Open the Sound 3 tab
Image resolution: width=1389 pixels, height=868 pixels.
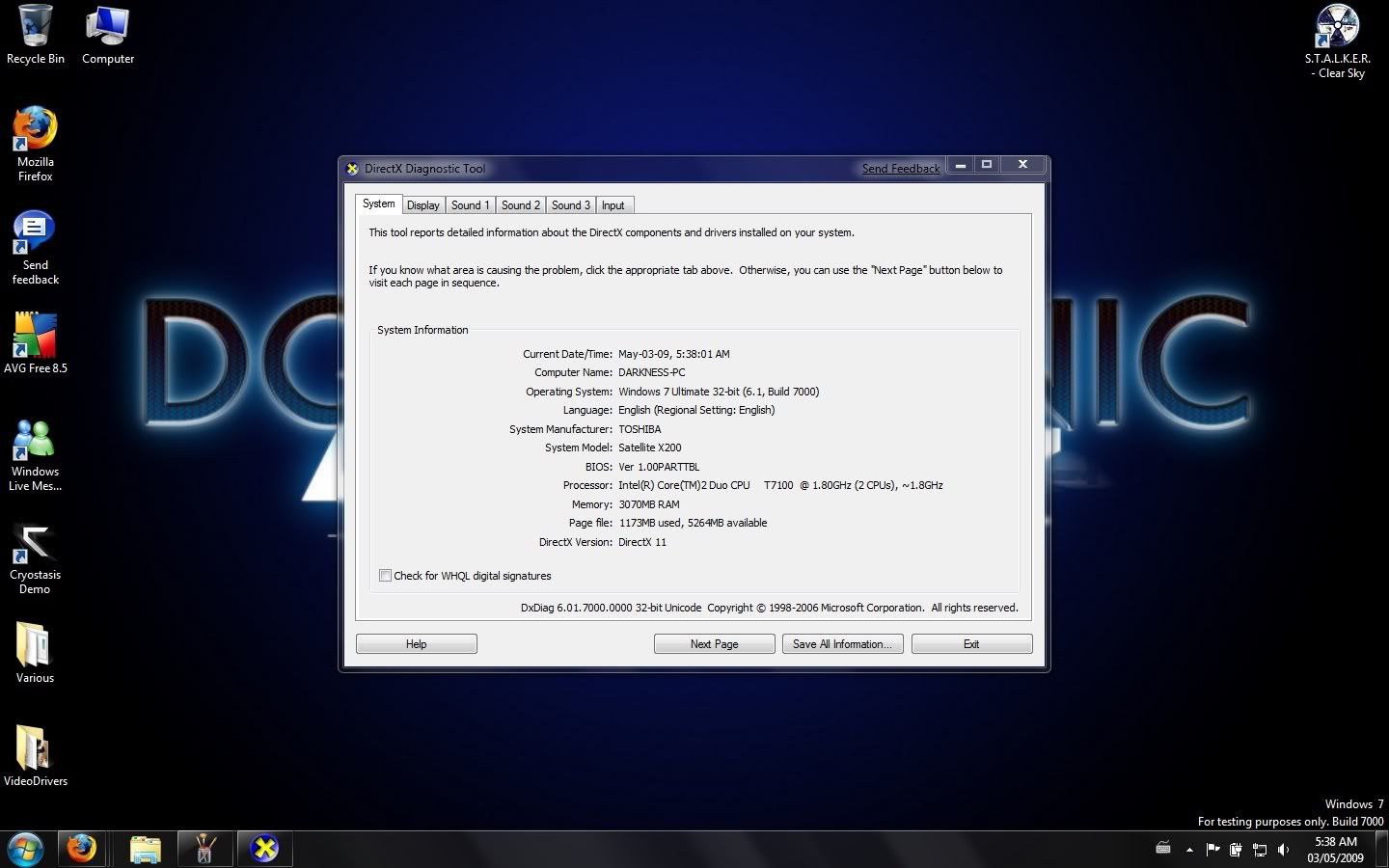[x=571, y=205]
